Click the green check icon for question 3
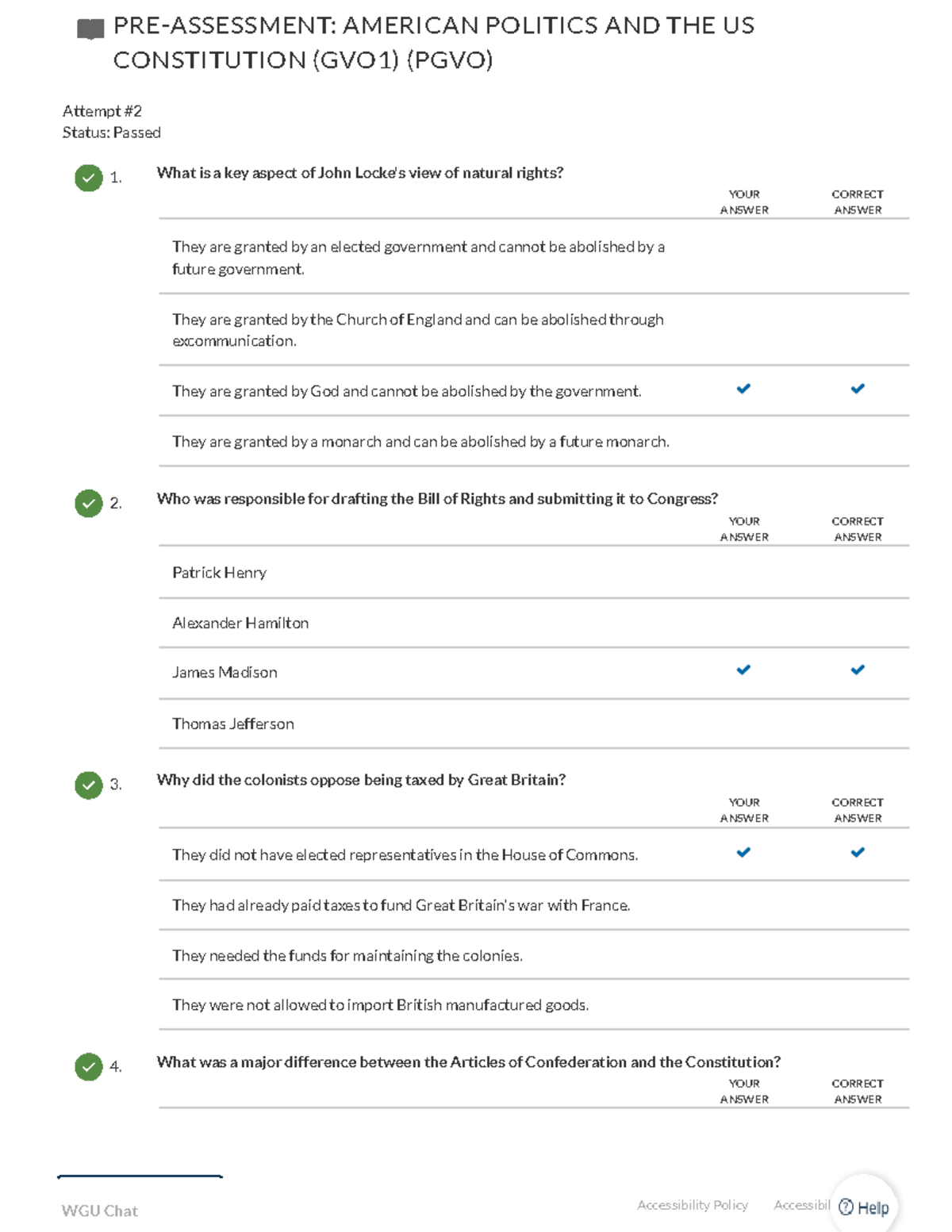This screenshot has width=952, height=1232. [x=89, y=785]
